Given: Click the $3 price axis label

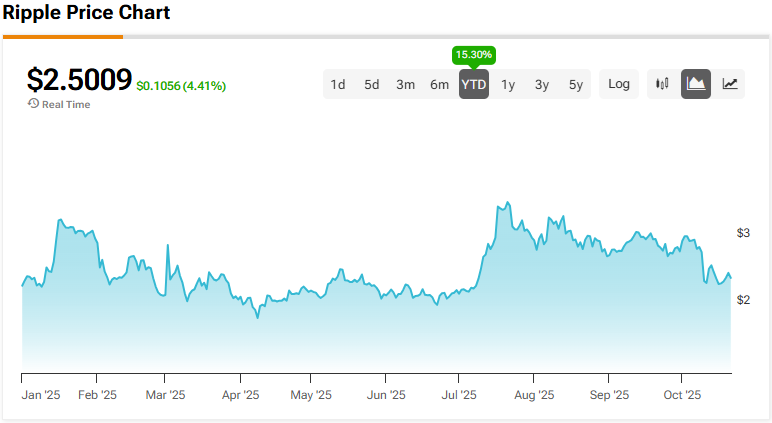Looking at the screenshot, I should pos(743,233).
